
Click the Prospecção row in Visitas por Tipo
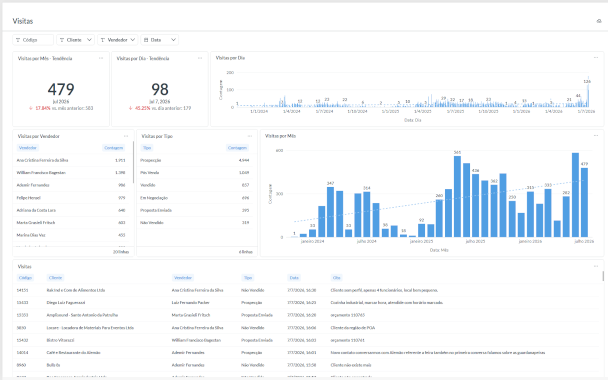click(195, 160)
